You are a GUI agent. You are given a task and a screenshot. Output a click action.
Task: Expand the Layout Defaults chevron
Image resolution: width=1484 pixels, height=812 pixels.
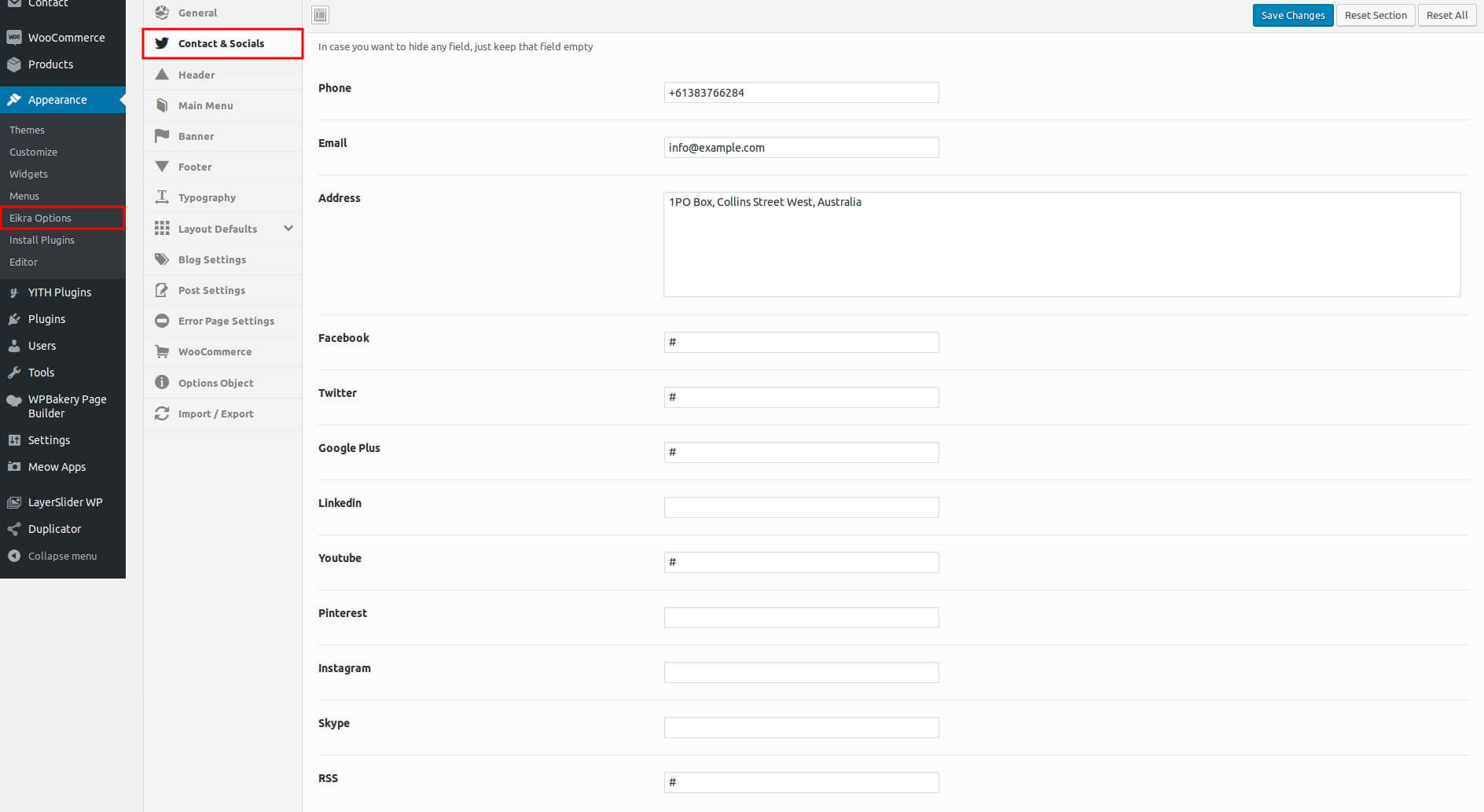click(288, 228)
